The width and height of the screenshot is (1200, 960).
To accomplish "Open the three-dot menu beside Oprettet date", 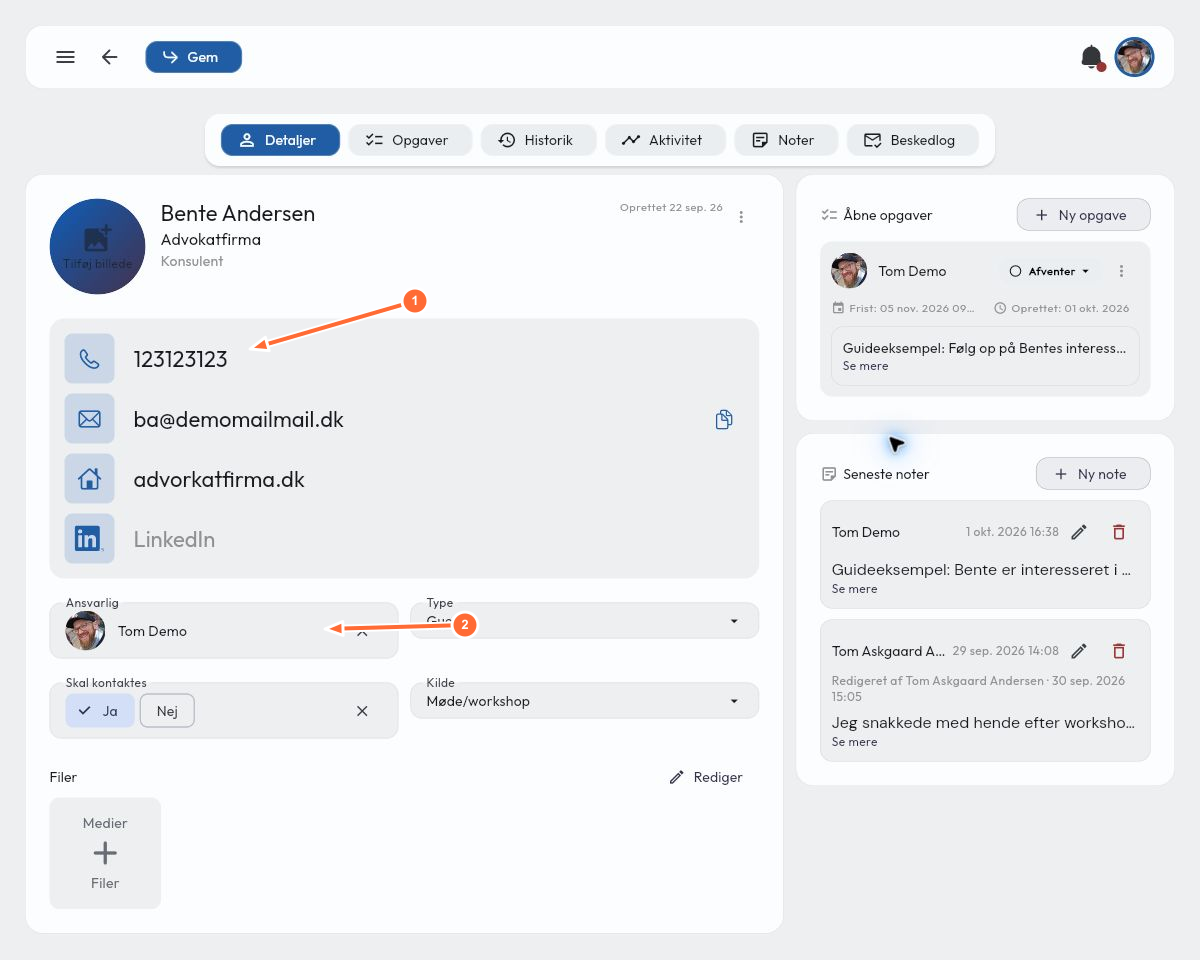I will pyautogui.click(x=741, y=217).
